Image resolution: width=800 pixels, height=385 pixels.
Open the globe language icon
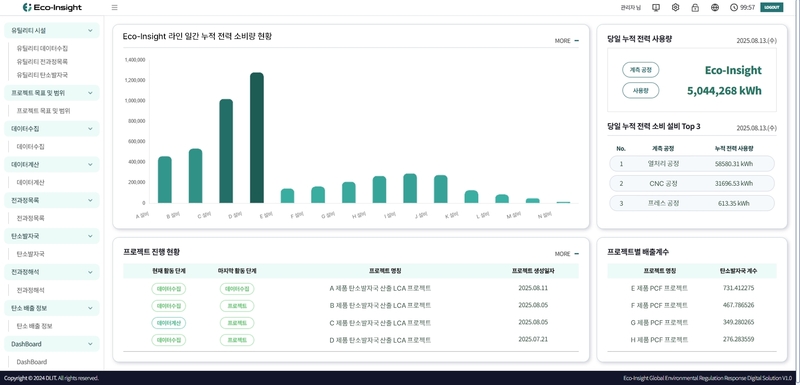click(714, 8)
